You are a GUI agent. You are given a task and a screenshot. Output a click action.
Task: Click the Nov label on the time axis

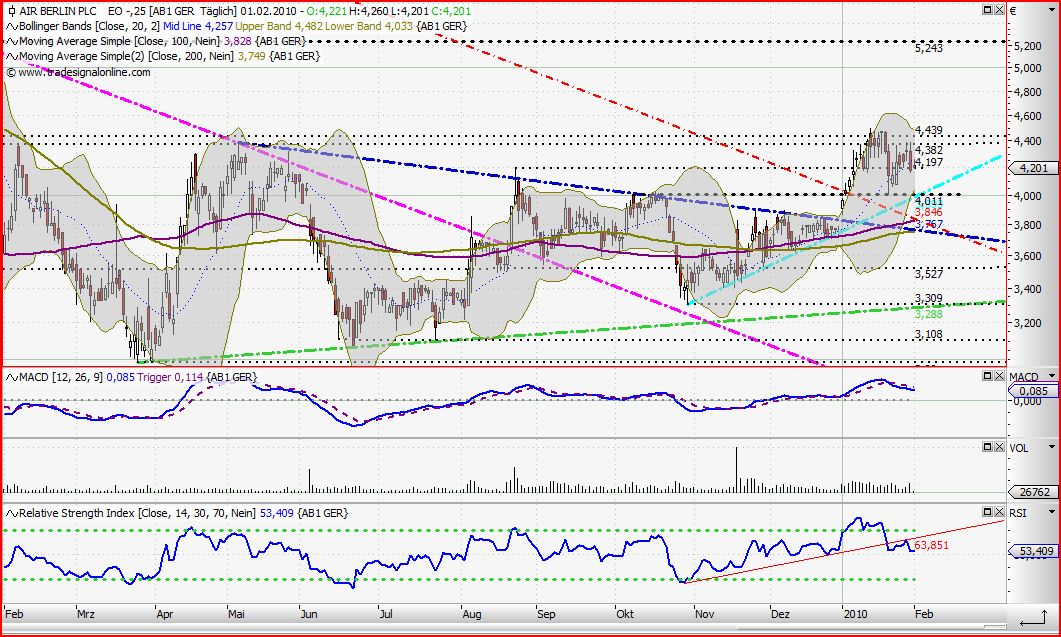(704, 614)
